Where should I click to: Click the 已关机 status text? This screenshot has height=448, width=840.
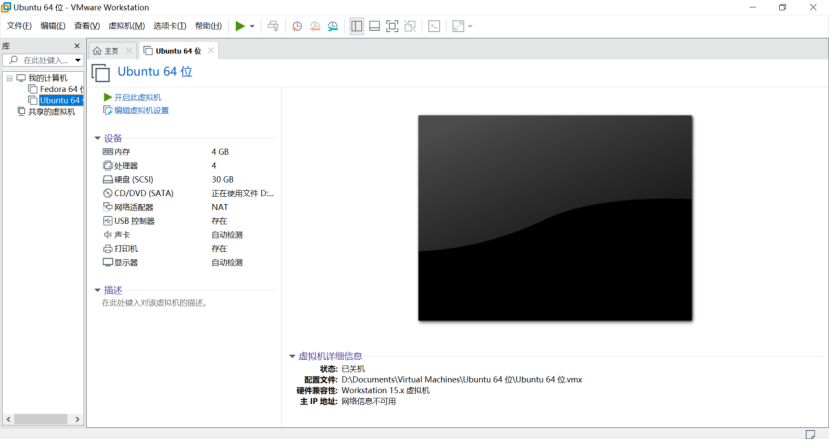pyautogui.click(x=353, y=369)
